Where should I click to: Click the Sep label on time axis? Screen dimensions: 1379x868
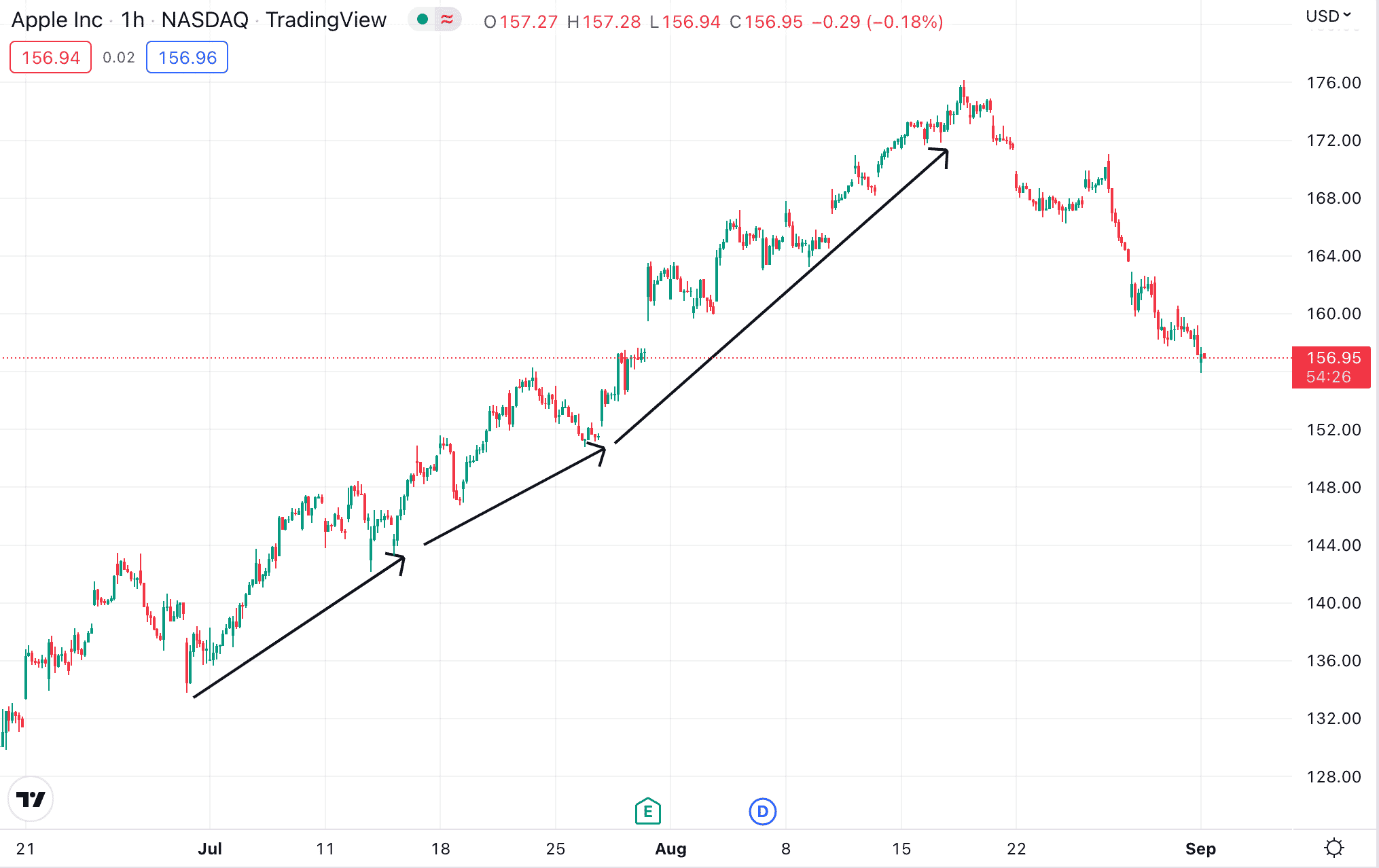point(1200,849)
